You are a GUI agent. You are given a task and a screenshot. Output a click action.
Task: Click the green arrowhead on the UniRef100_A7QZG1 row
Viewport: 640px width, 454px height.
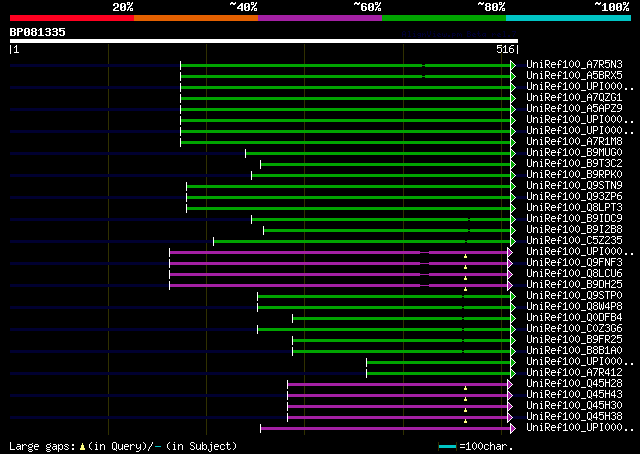(x=513, y=98)
